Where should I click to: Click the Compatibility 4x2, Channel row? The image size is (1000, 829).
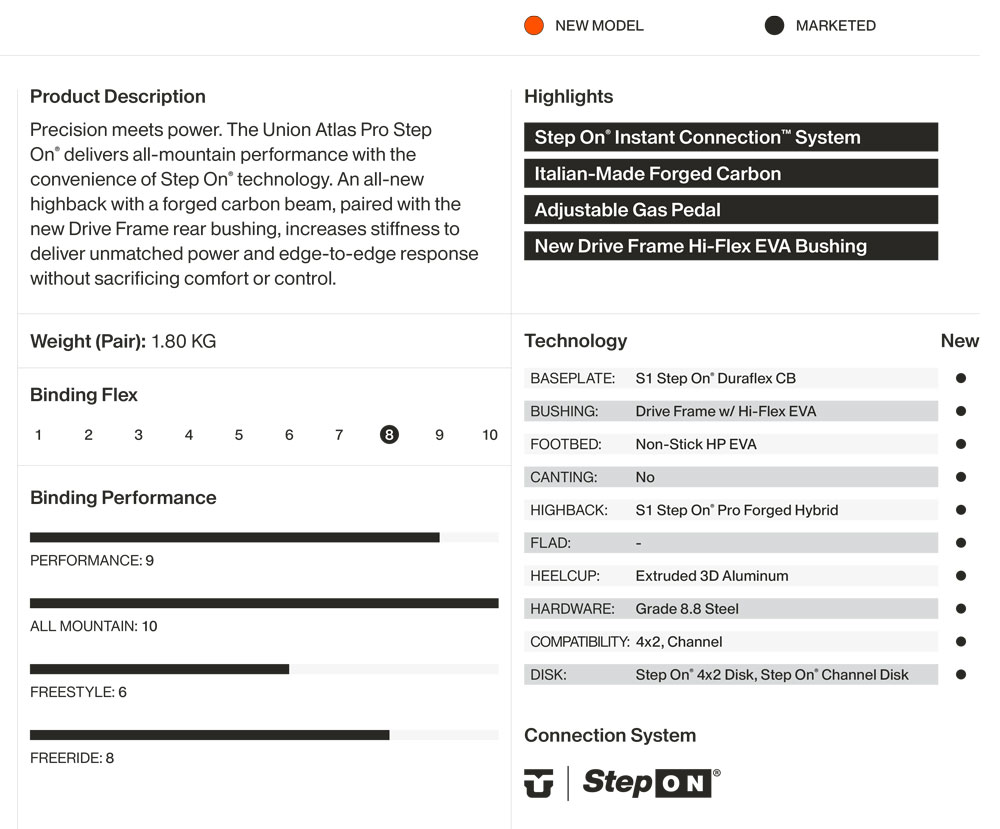(x=730, y=642)
